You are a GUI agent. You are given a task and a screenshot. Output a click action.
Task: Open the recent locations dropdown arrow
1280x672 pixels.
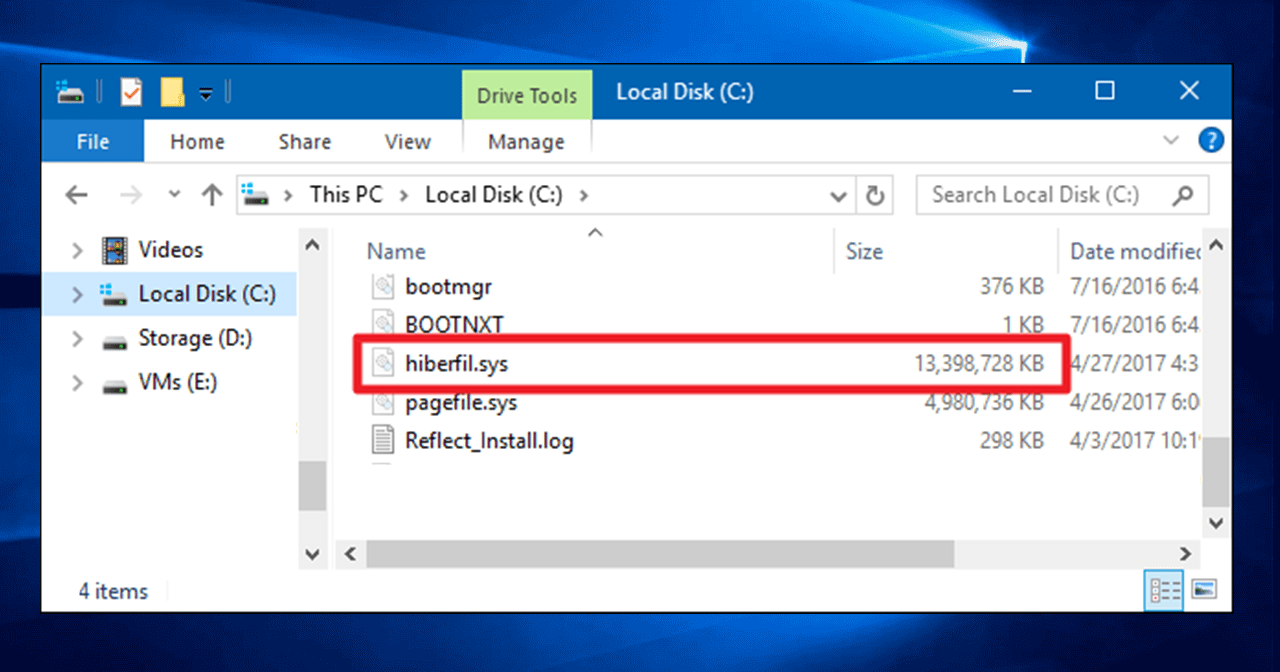pos(175,195)
